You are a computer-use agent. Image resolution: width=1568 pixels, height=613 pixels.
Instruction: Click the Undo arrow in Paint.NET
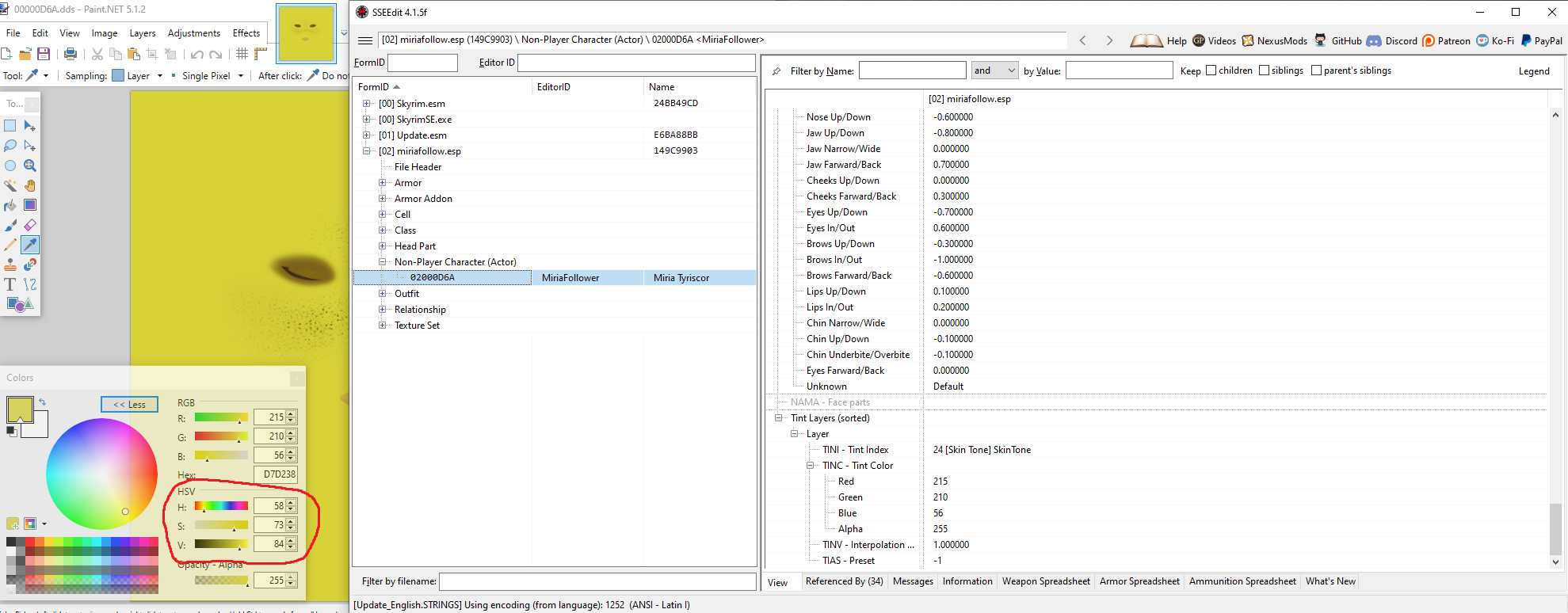(196, 54)
